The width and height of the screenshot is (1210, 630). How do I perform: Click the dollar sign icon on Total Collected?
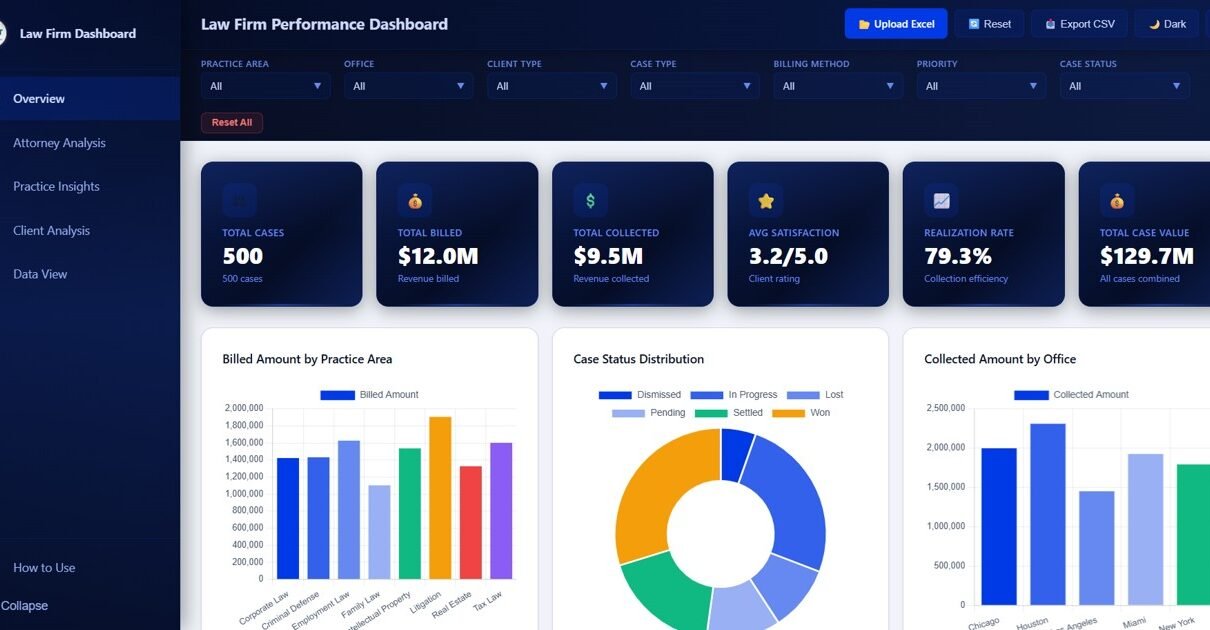coord(590,201)
